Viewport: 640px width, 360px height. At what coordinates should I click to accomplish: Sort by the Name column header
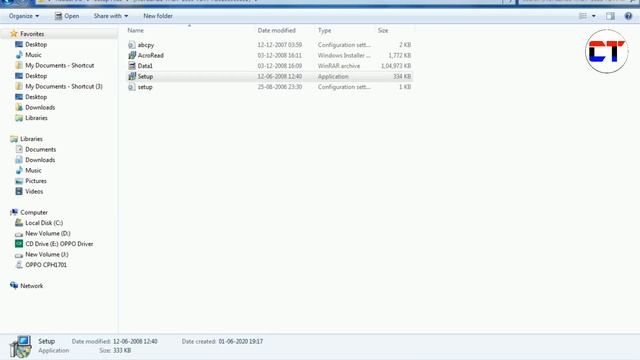click(x=136, y=30)
